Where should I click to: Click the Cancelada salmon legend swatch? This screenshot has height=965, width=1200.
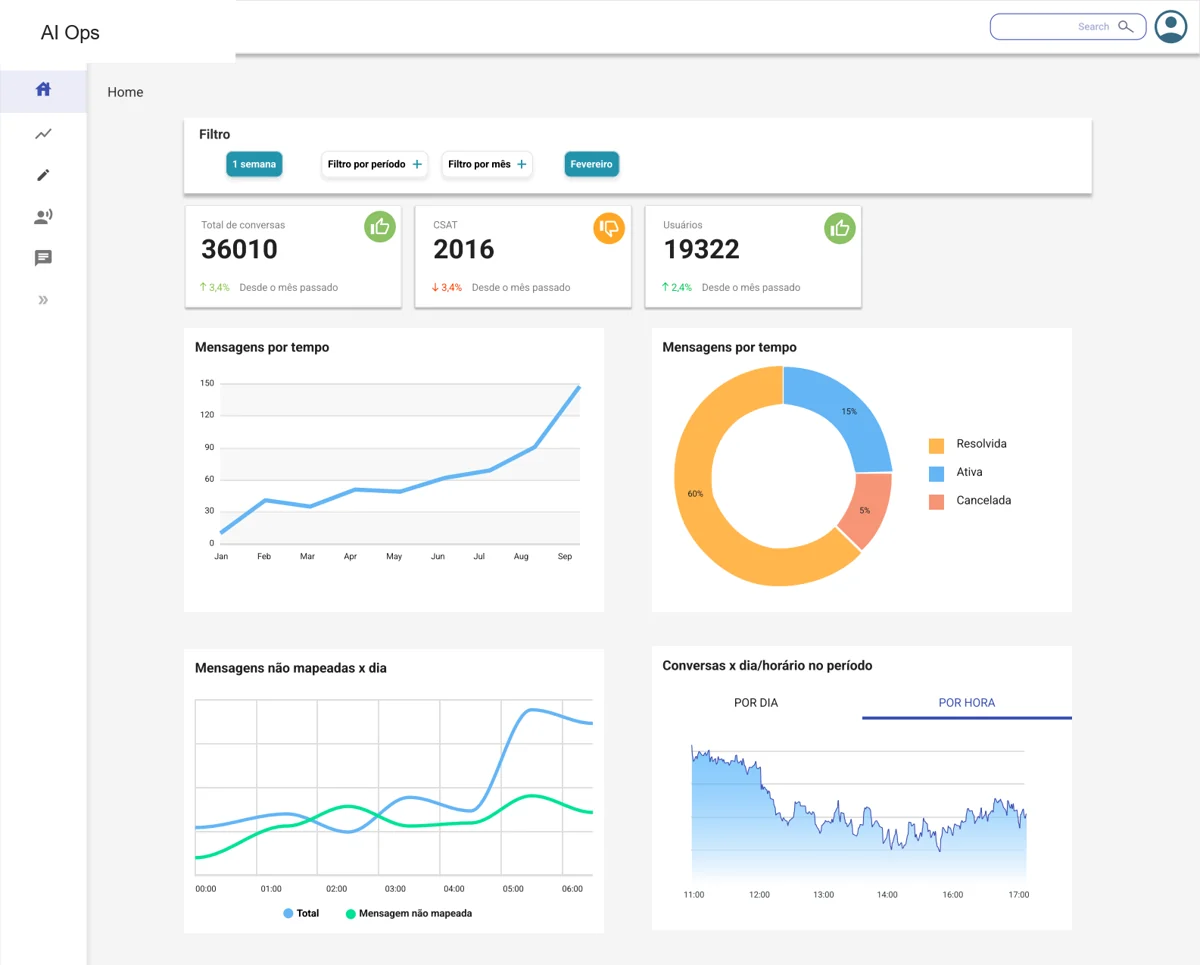click(936, 501)
